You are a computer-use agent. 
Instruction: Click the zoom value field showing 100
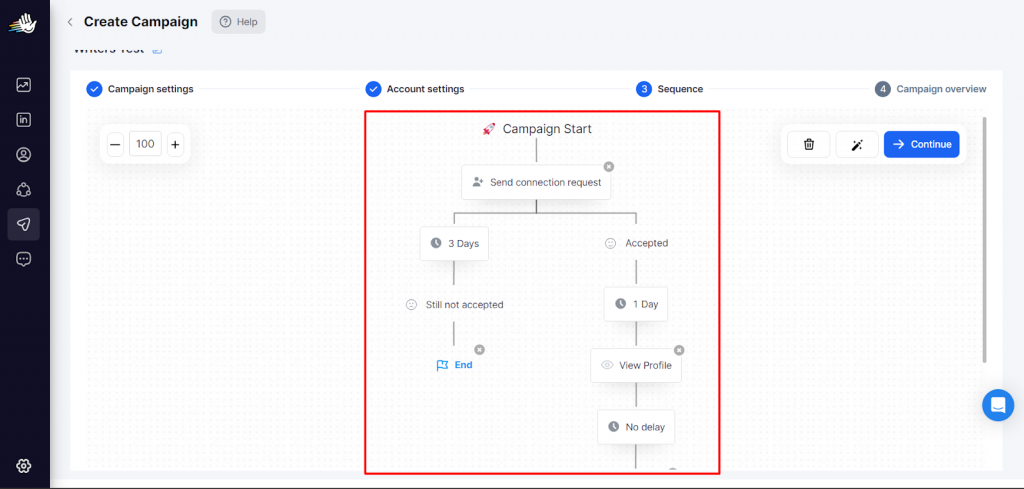(x=145, y=144)
